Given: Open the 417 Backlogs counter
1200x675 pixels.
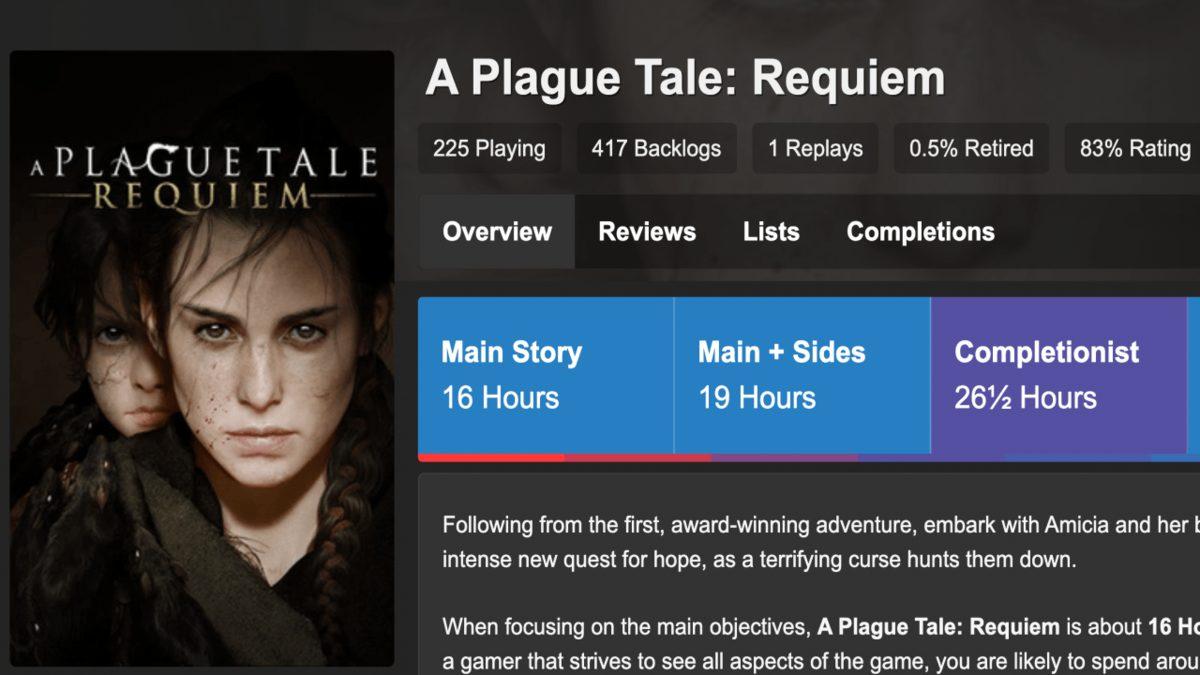Looking at the screenshot, I should coord(656,148).
